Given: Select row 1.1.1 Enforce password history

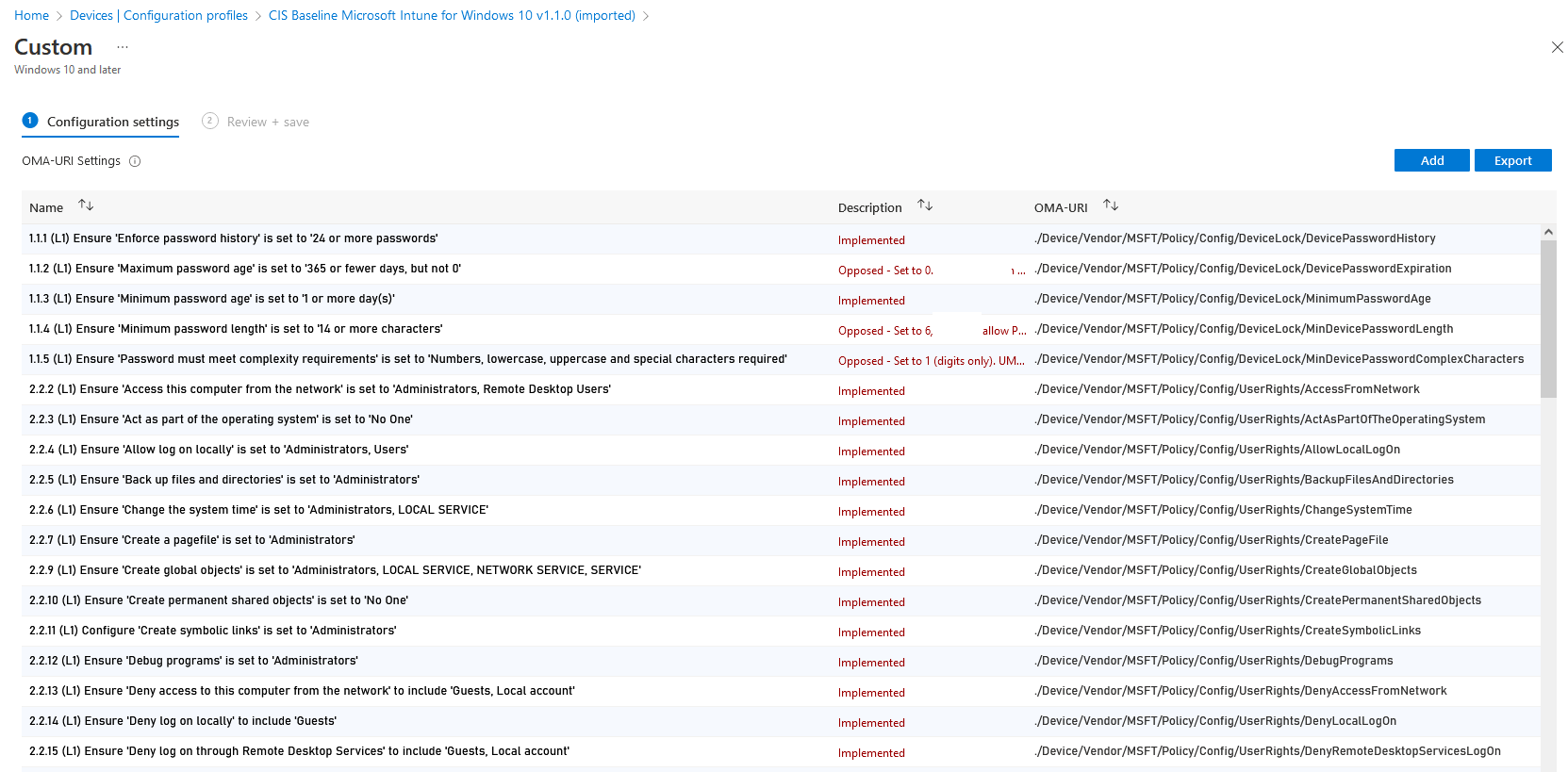Looking at the screenshot, I should [782, 238].
